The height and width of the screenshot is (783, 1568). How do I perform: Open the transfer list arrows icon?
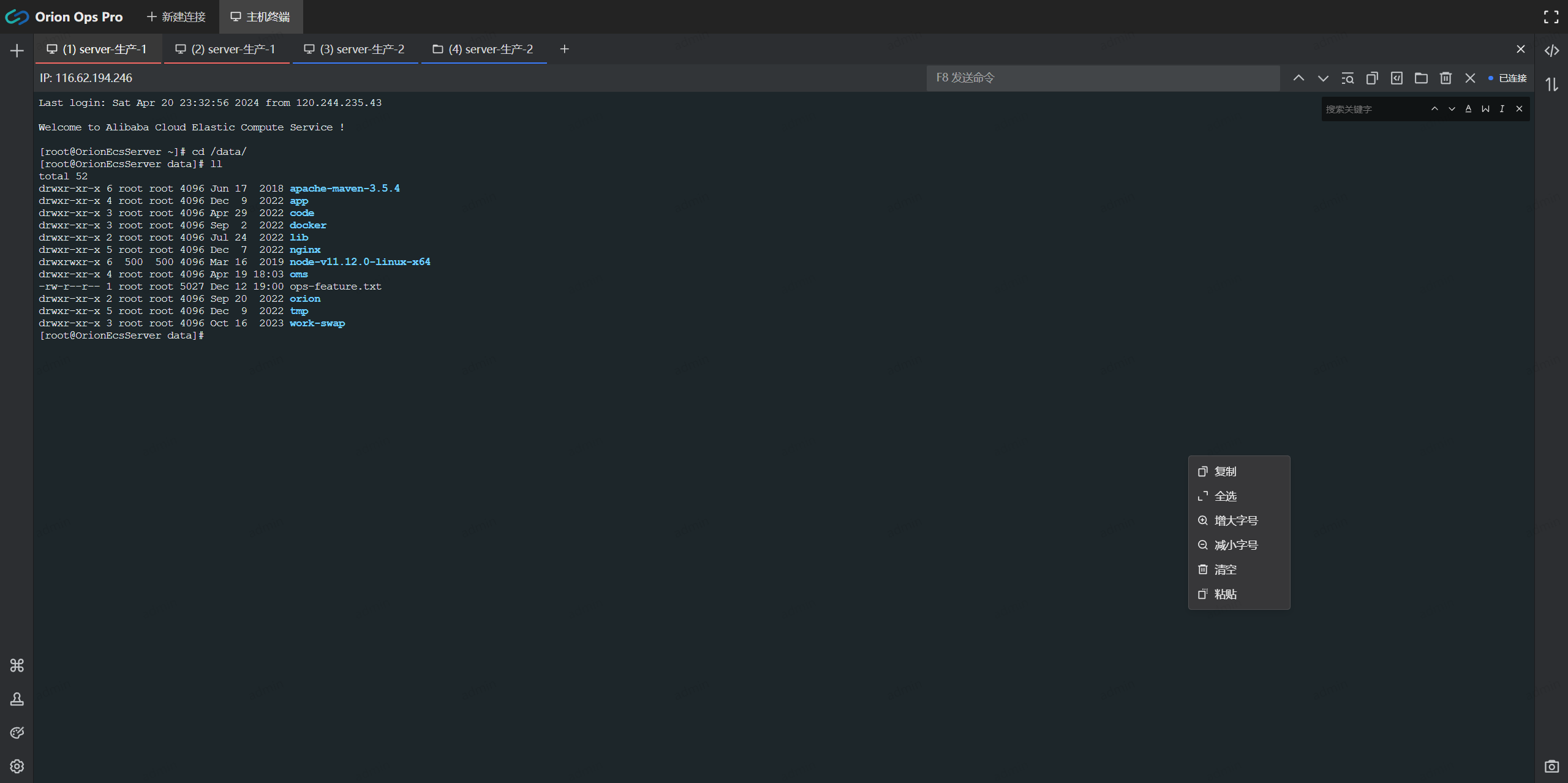point(1551,84)
